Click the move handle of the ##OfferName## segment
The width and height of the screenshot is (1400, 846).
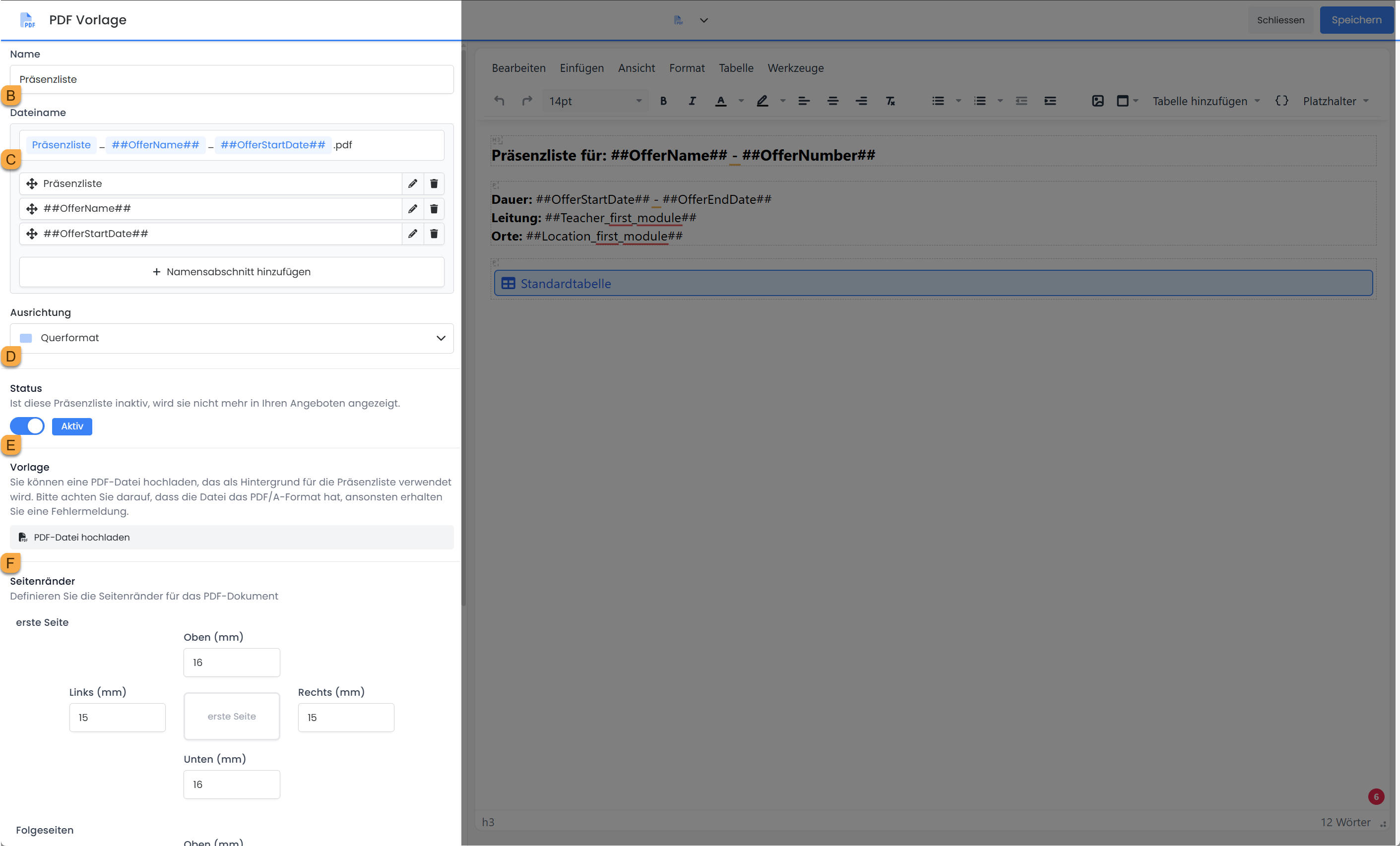32,208
